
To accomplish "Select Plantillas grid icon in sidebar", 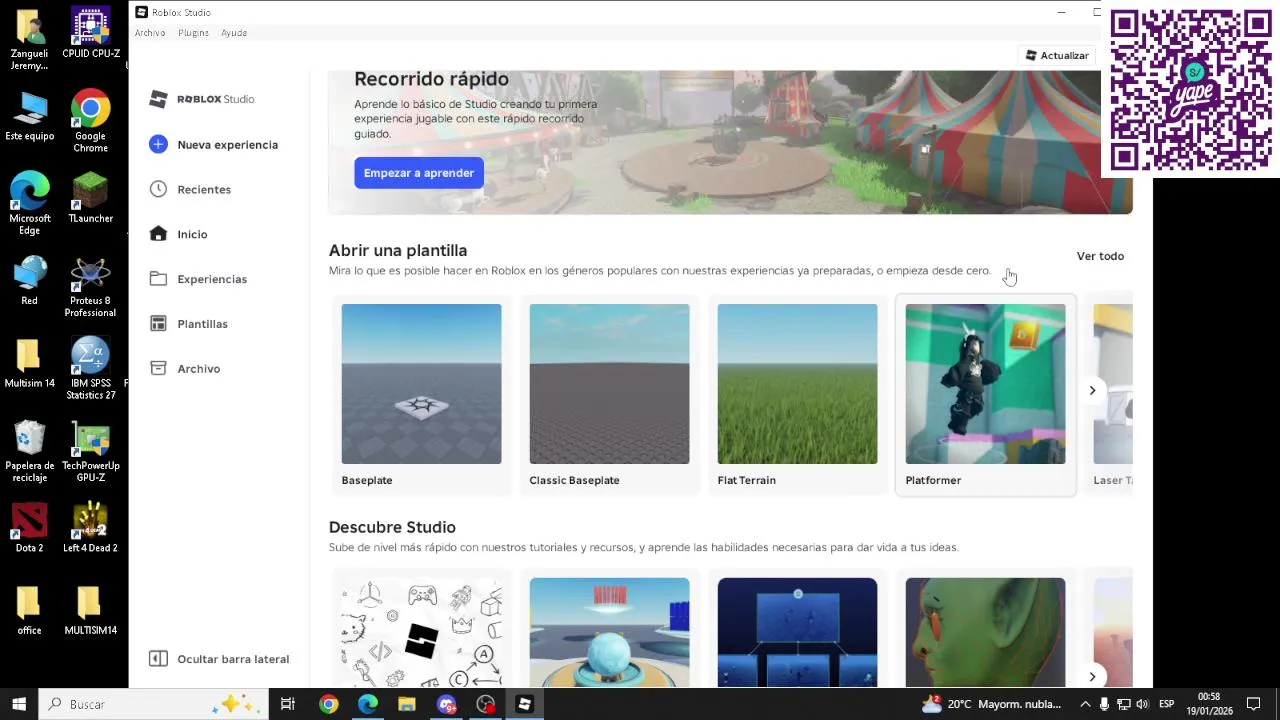I will pyautogui.click(x=158, y=324).
